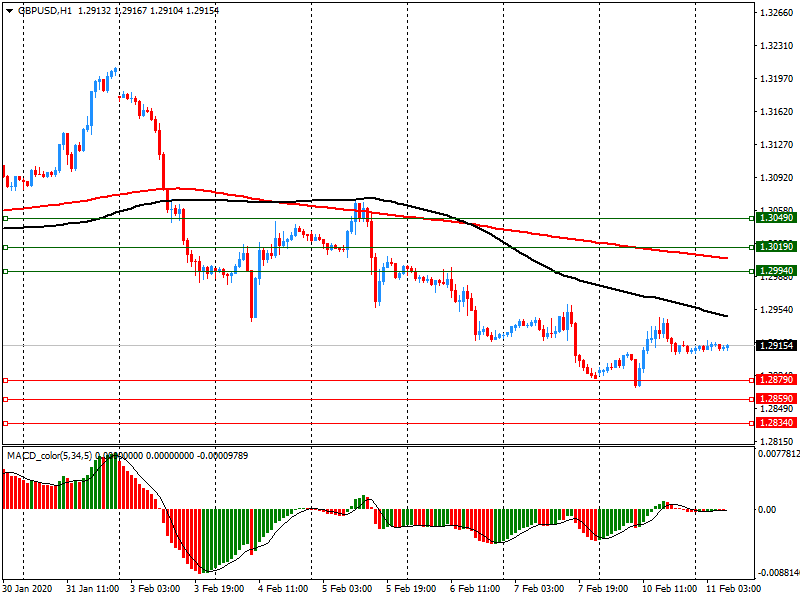Select the red 1.28790 price label
The height and width of the screenshot is (600, 800).
(776, 380)
